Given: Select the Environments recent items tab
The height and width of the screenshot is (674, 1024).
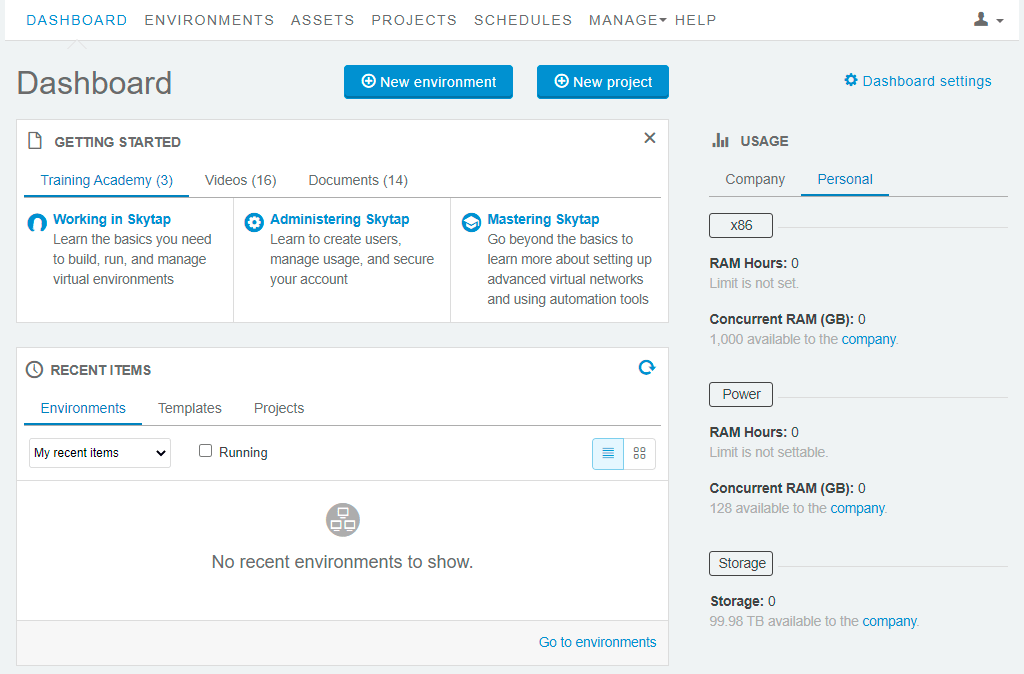Looking at the screenshot, I should pyautogui.click(x=83, y=408).
